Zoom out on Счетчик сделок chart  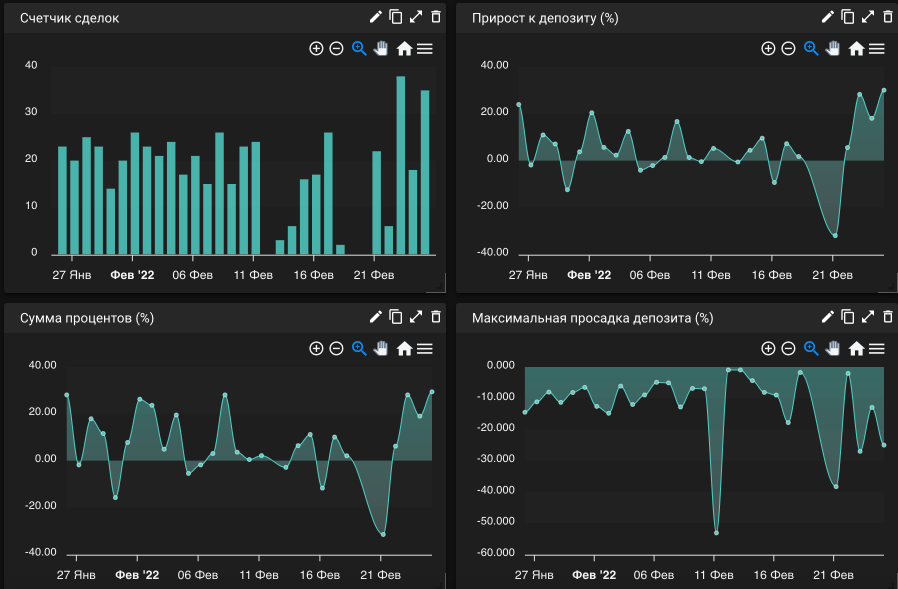(x=337, y=49)
